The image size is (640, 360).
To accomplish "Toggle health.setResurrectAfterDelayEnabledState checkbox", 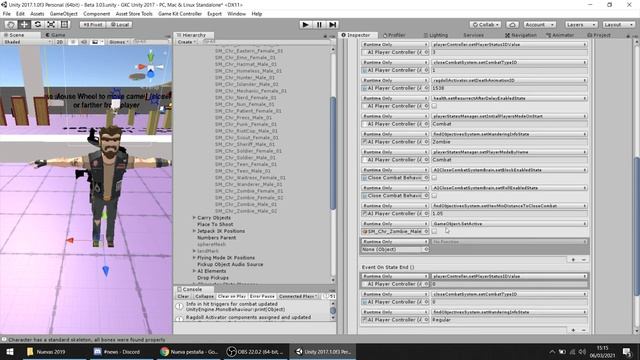I will click(434, 106).
